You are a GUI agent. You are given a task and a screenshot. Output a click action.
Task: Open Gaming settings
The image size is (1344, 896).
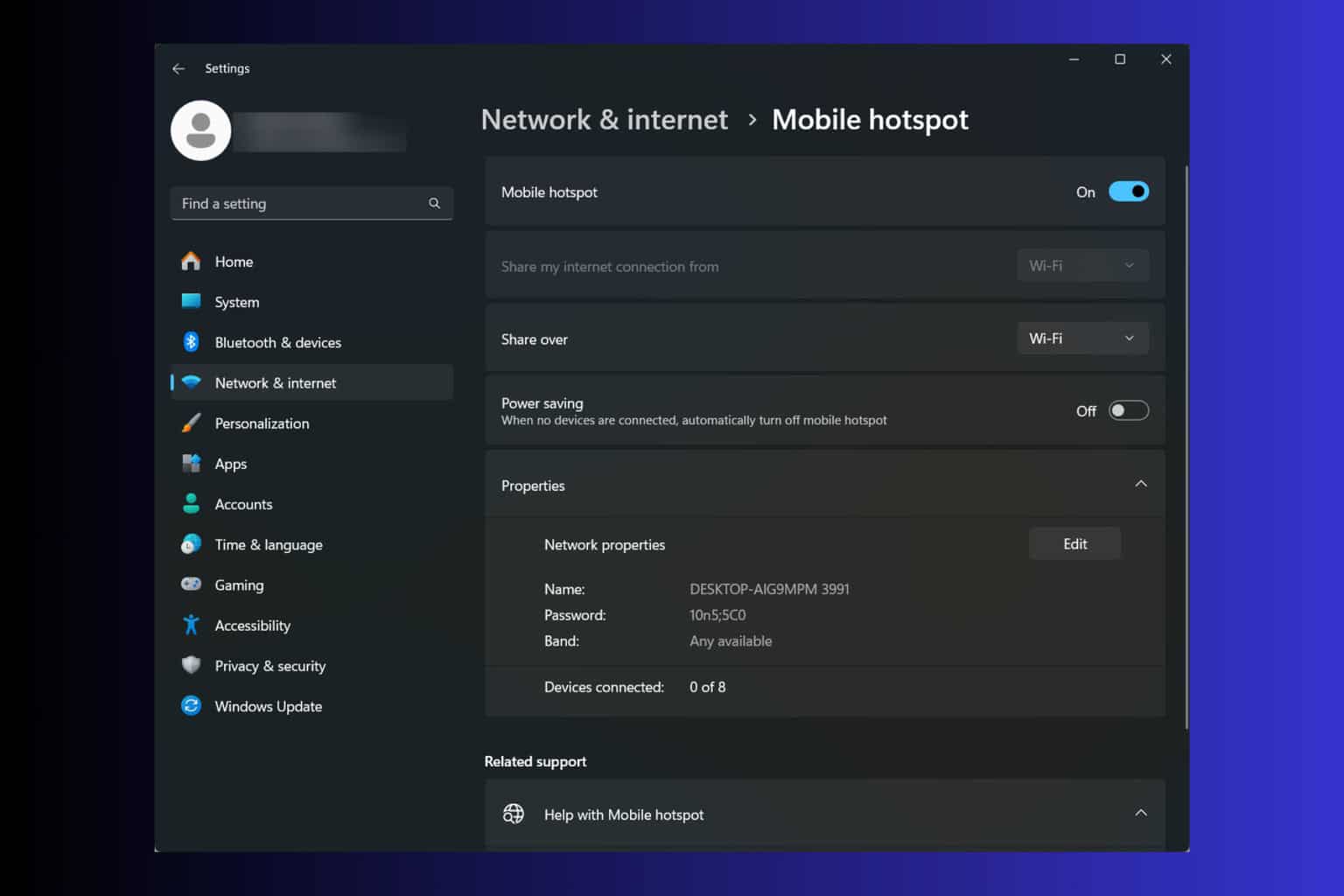[x=312, y=584]
